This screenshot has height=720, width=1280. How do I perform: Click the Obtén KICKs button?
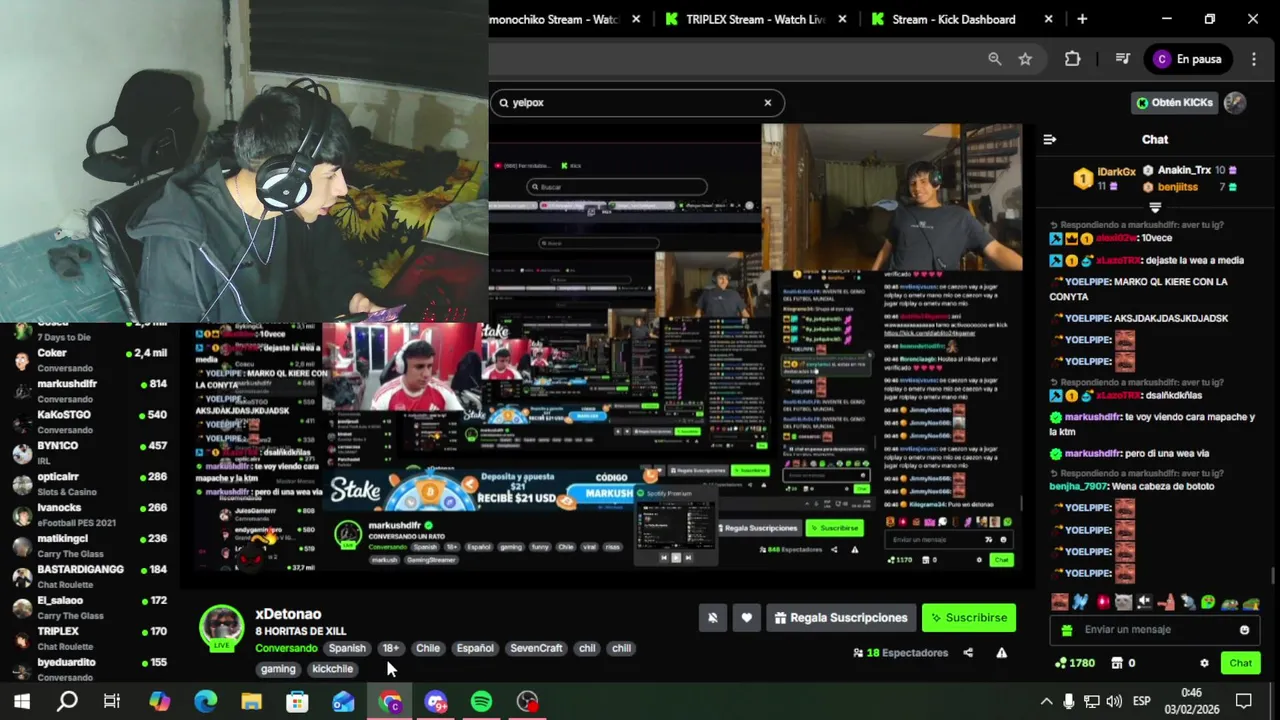click(1175, 102)
